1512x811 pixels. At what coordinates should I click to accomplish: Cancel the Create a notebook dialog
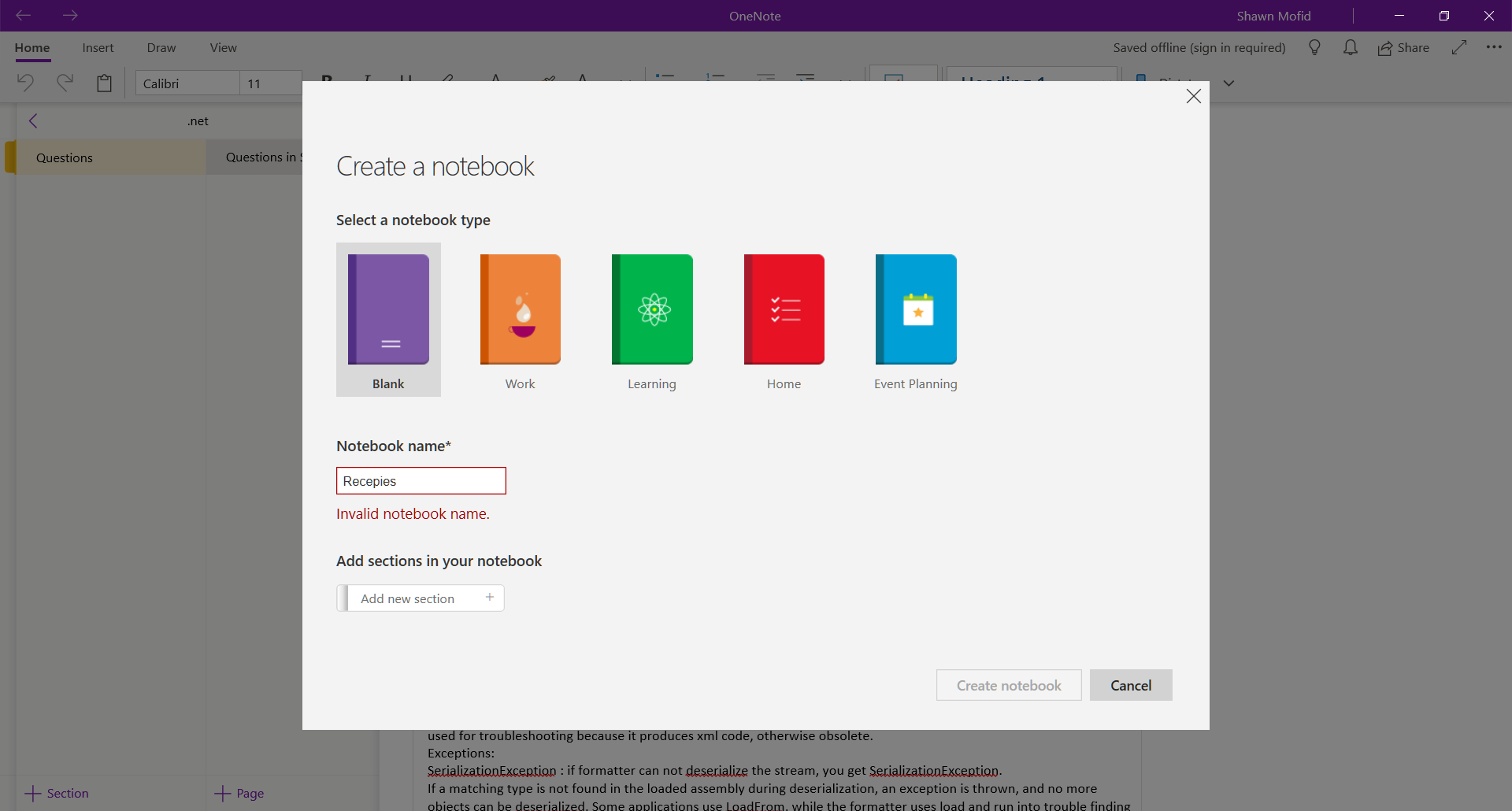click(x=1131, y=685)
